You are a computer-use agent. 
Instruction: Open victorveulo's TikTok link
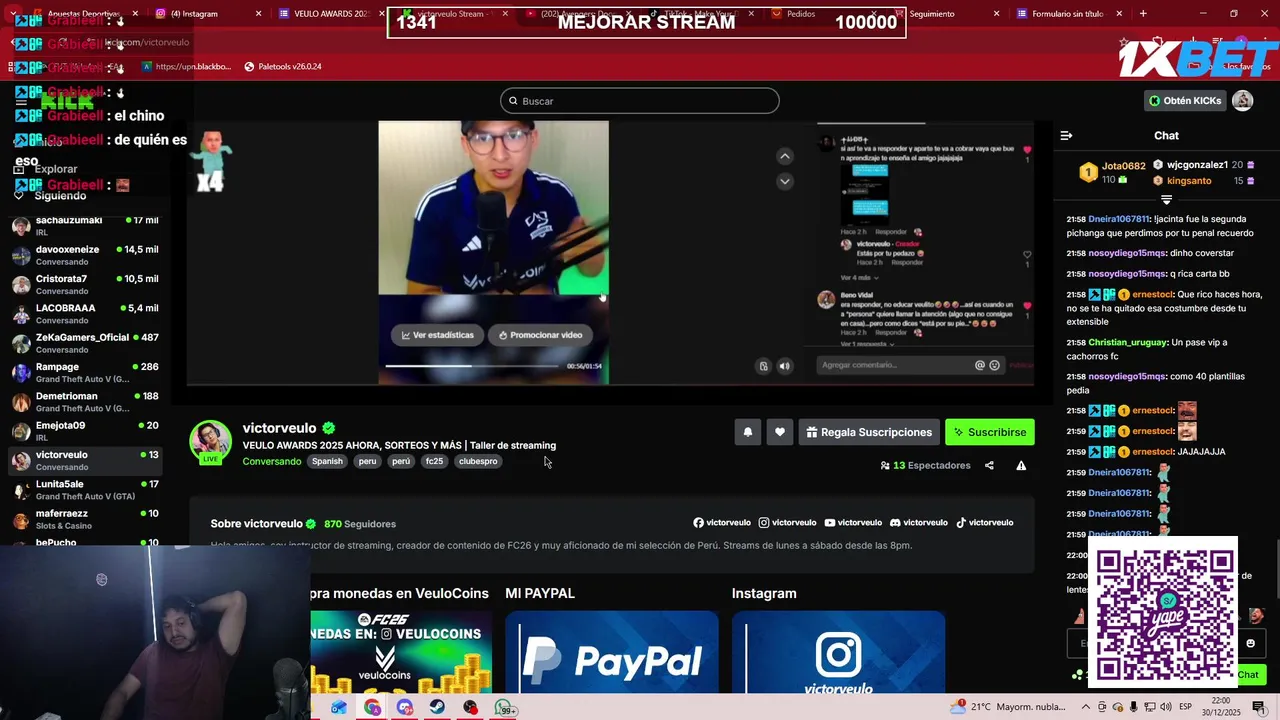coord(985,522)
